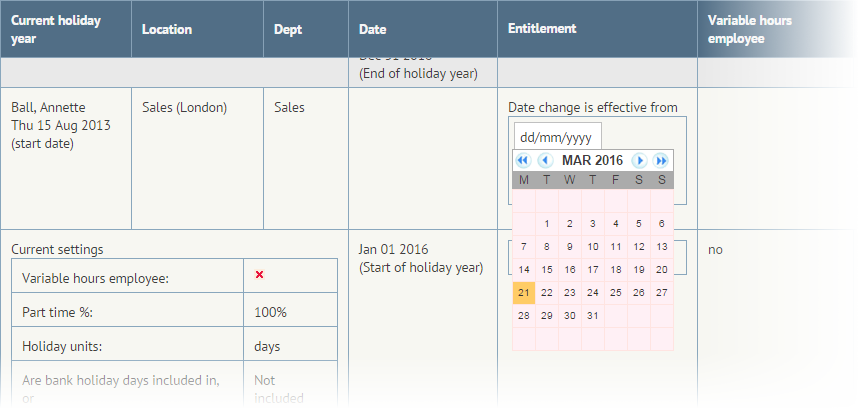Go to next month in calendar
This screenshot has width=858, height=408.
(x=640, y=160)
